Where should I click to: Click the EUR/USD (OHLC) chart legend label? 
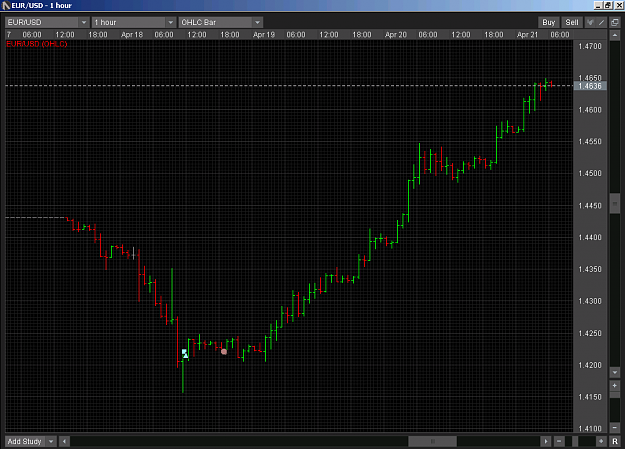37,44
